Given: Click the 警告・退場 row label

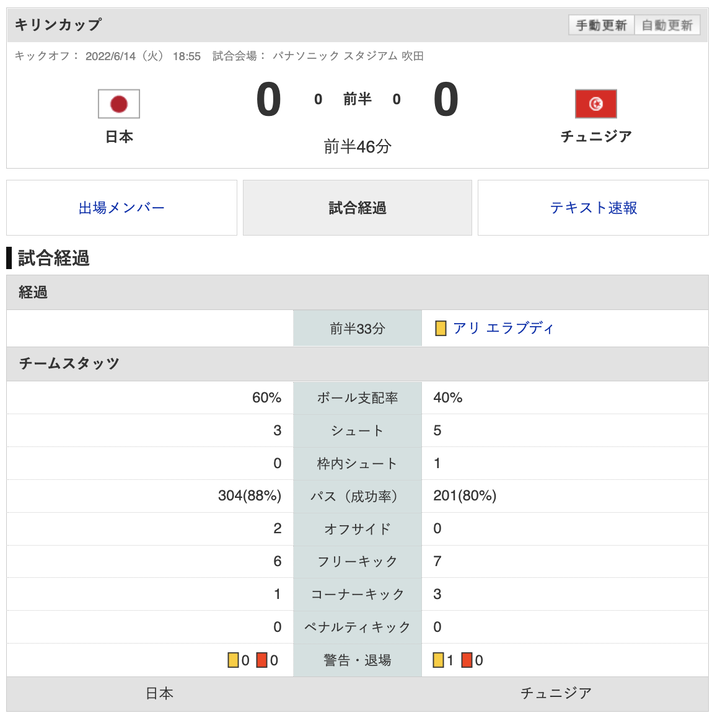Looking at the screenshot, I should [x=357, y=660].
